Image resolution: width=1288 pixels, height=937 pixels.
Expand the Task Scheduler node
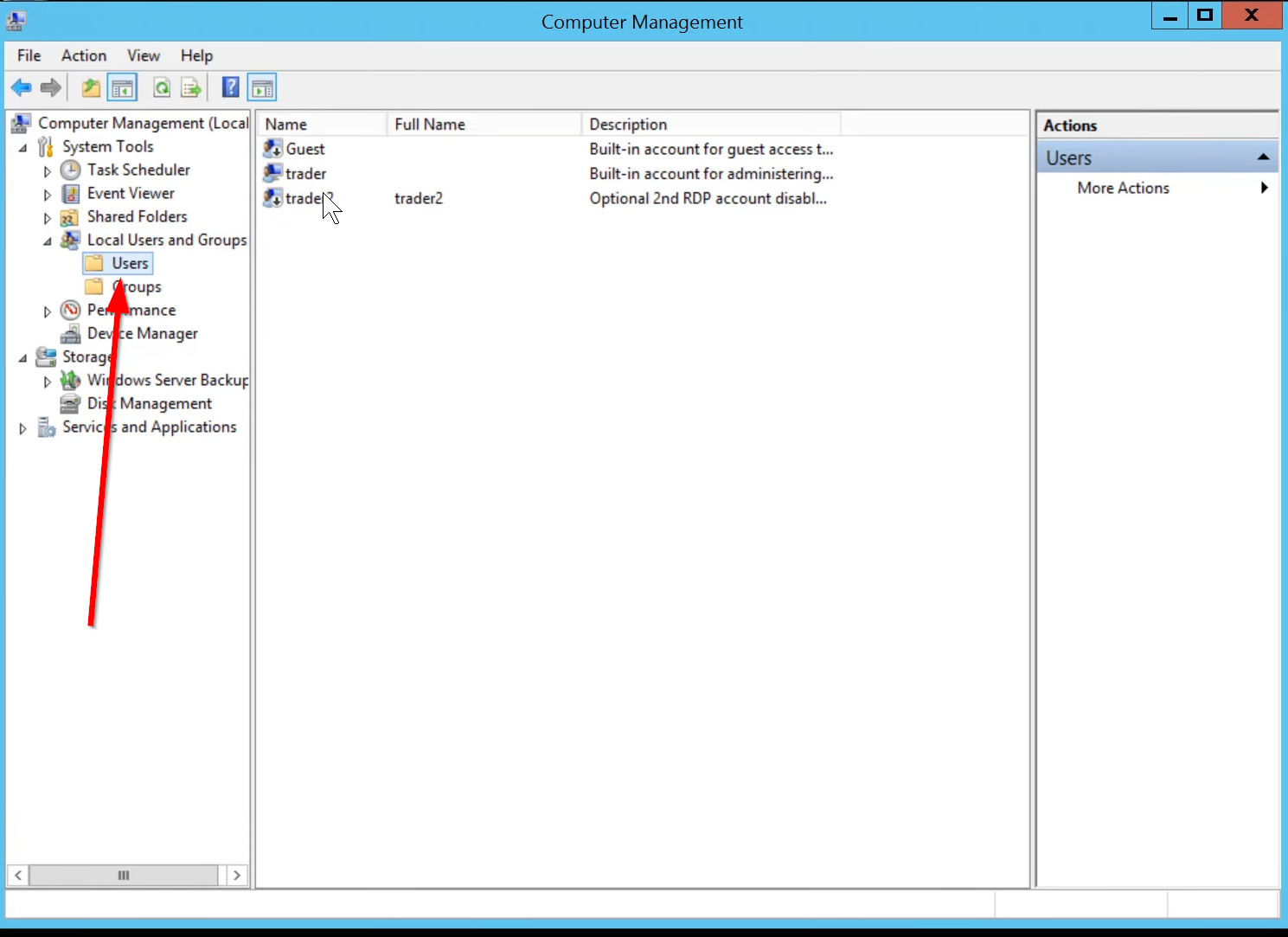coord(48,171)
